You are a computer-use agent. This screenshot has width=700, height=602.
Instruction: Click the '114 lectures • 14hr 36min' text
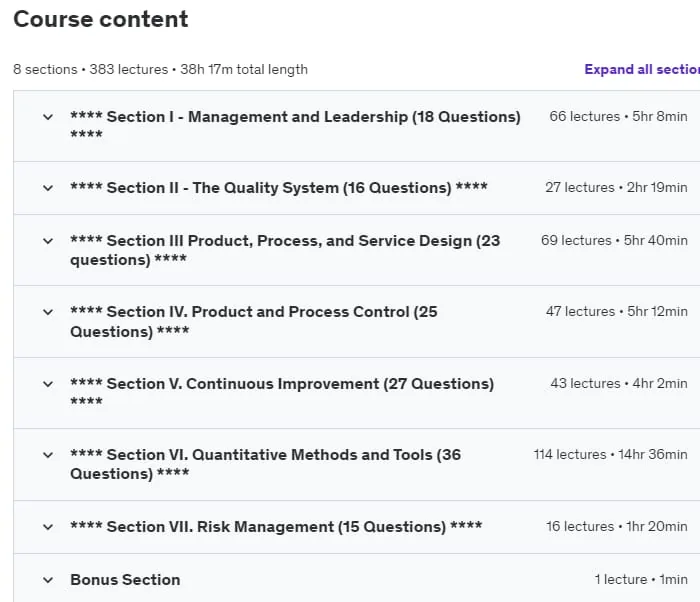(x=610, y=455)
